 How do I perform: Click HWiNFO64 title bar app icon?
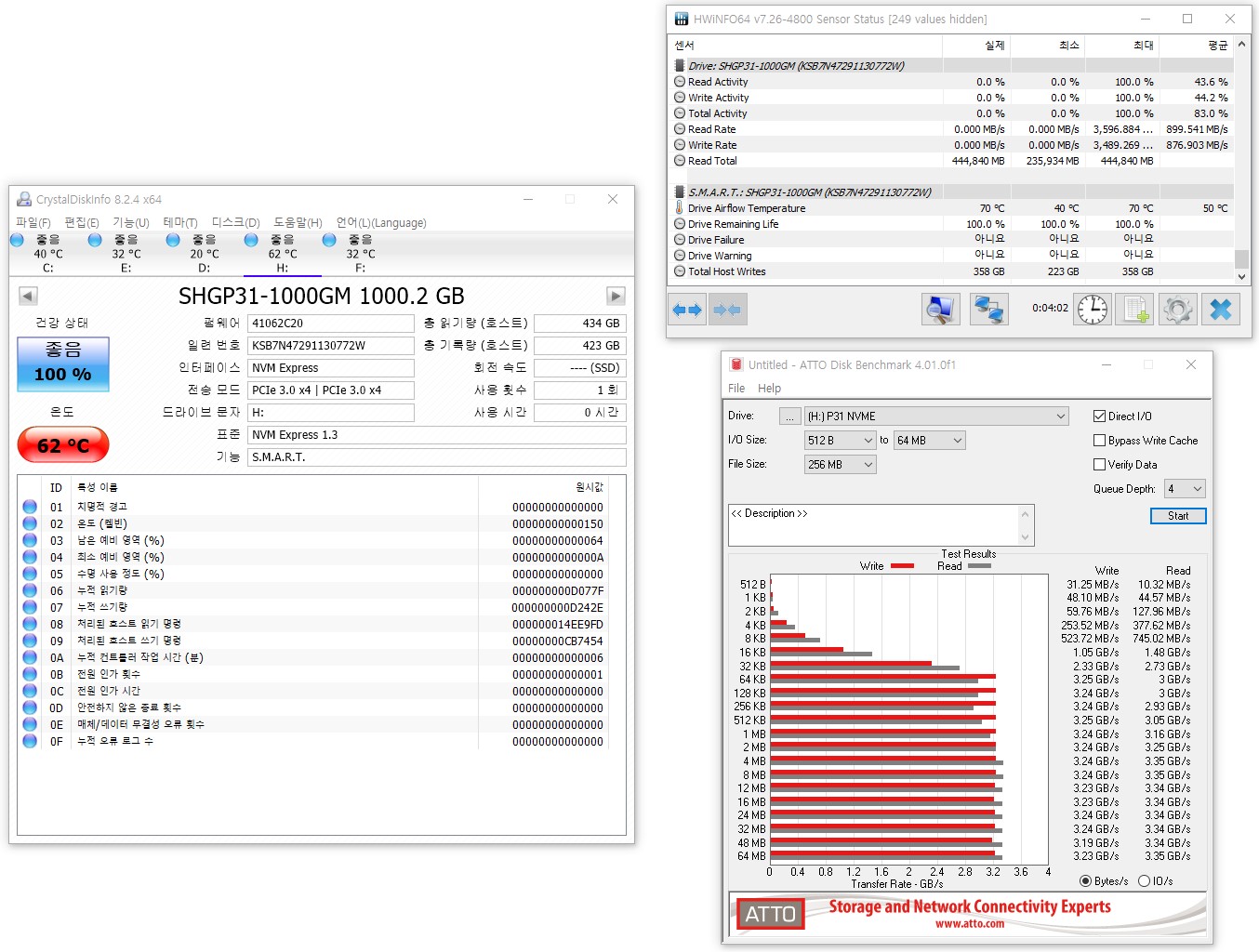(x=682, y=19)
